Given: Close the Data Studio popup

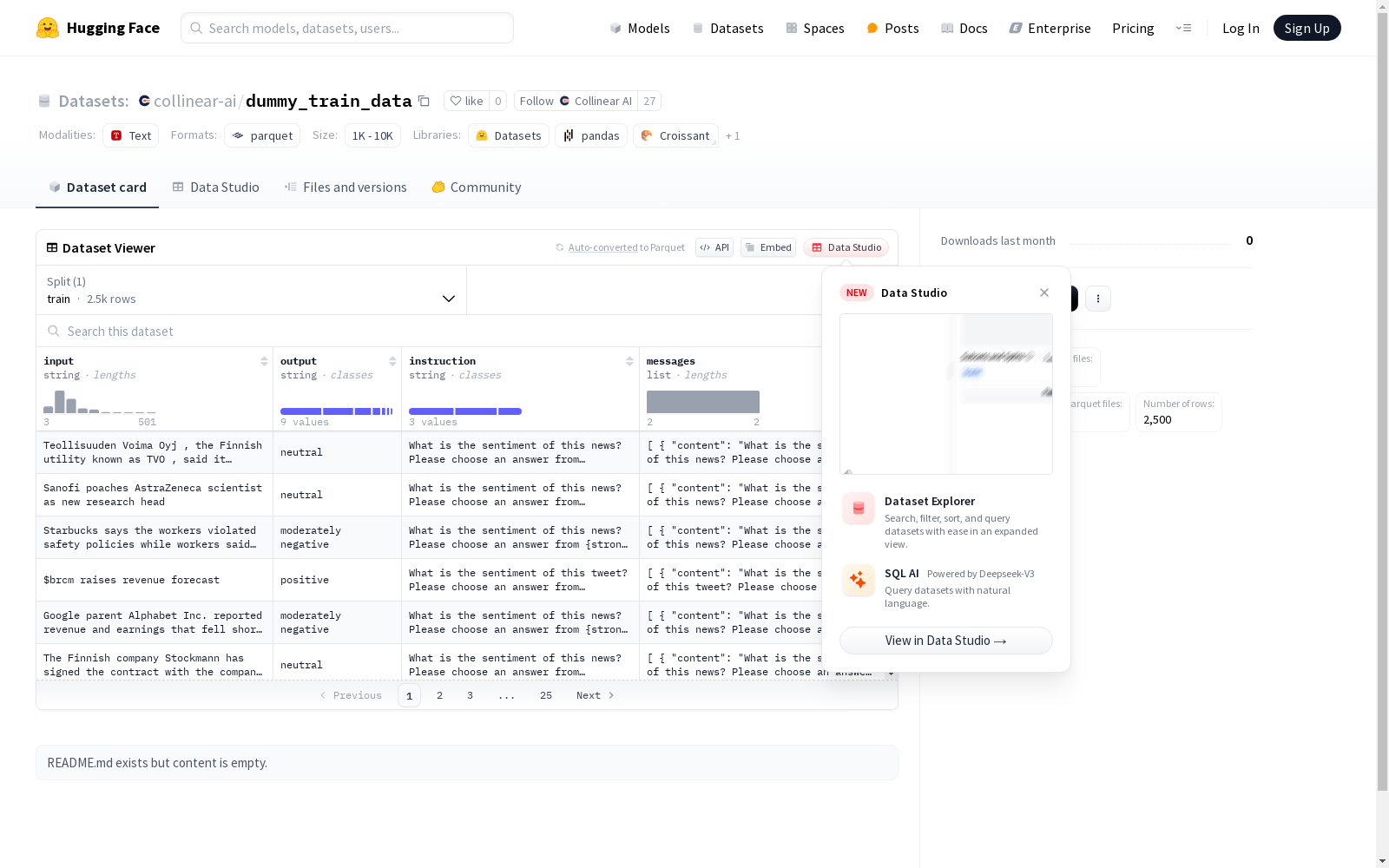Looking at the screenshot, I should point(1044,293).
